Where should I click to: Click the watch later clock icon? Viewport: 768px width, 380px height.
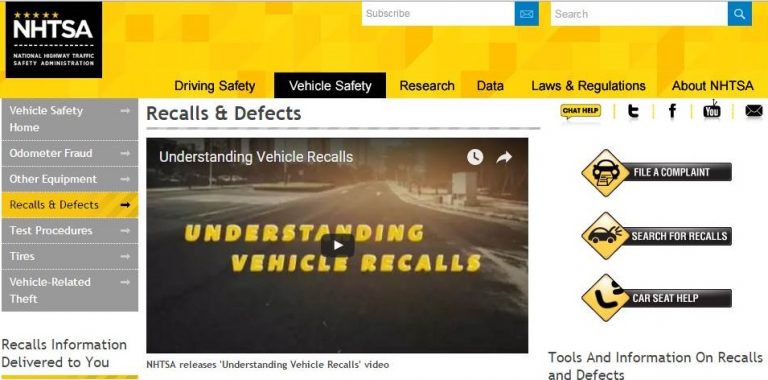click(x=475, y=157)
